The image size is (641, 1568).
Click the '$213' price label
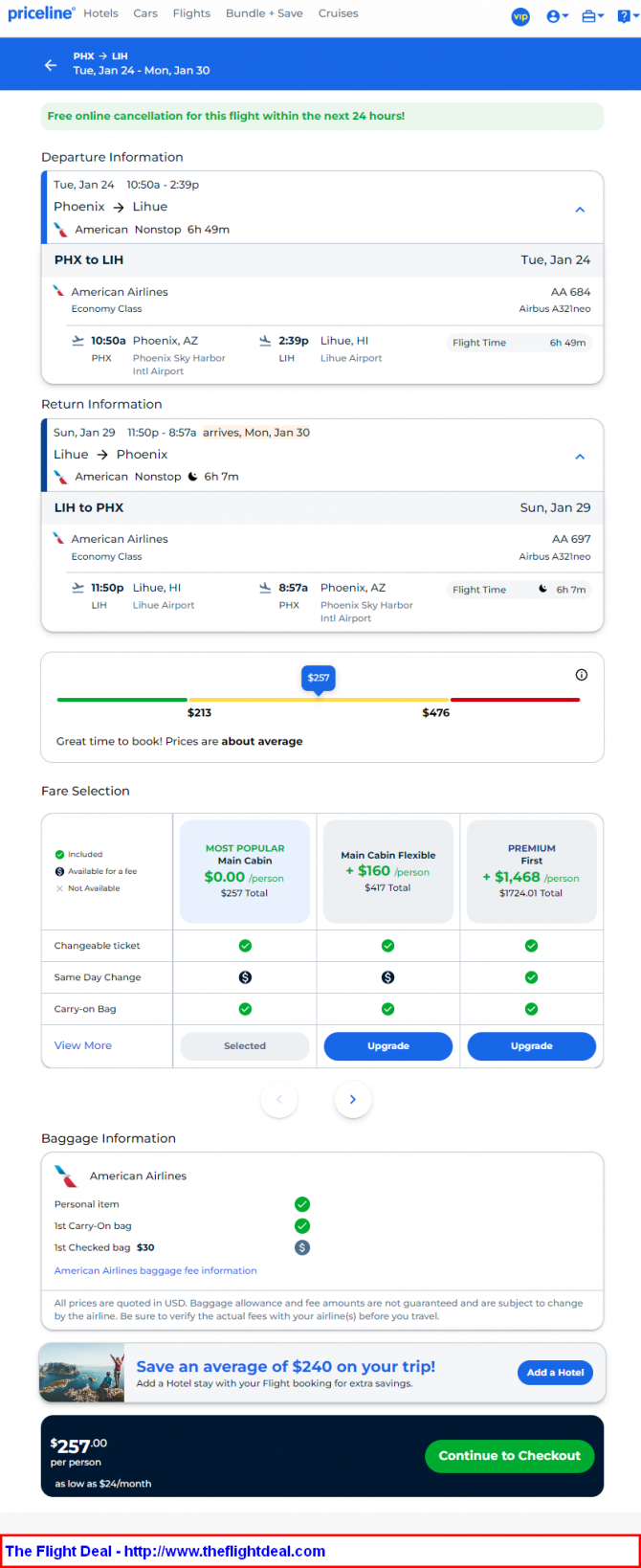click(199, 713)
